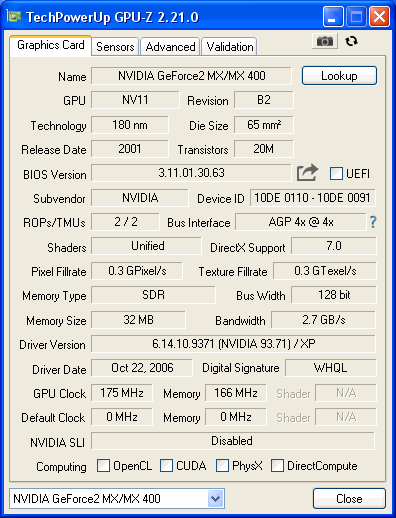The image size is (396, 518).
Task: Click the DirectX Support value 7.0
Action: point(334,246)
